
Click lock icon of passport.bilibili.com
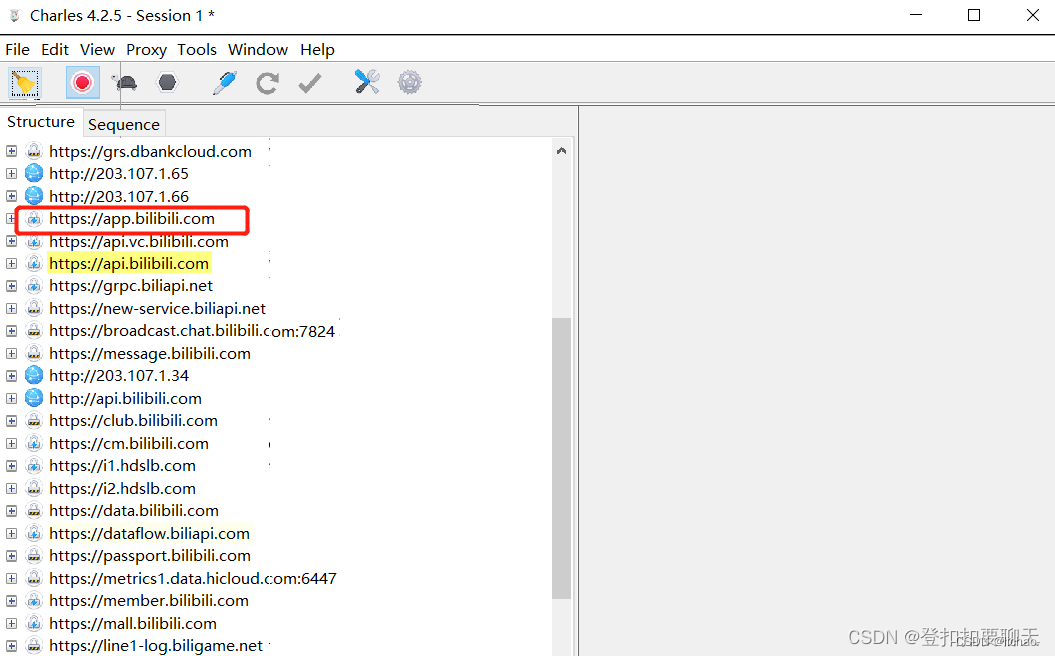34,556
